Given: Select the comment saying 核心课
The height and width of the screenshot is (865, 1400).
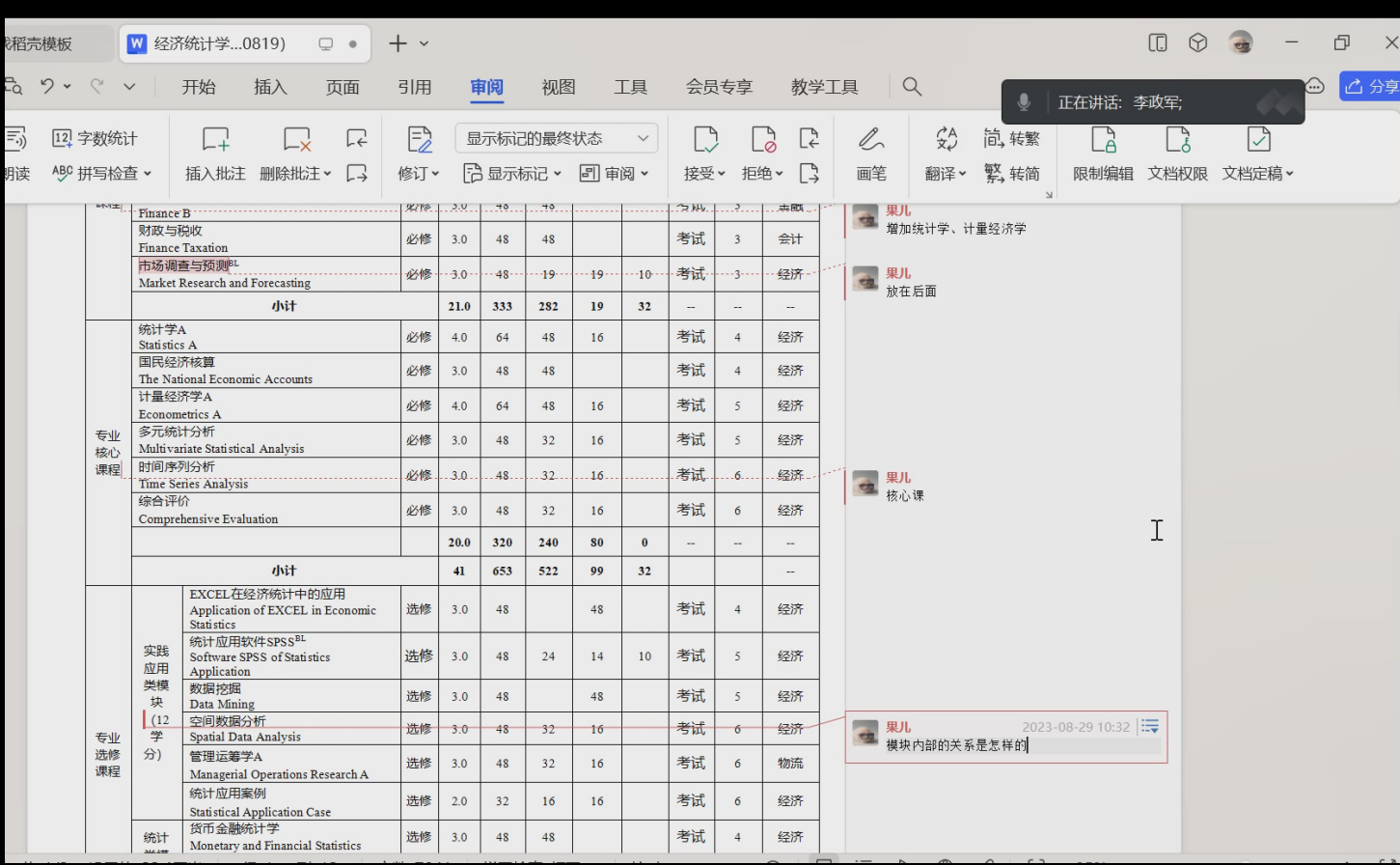Looking at the screenshot, I should [x=905, y=495].
